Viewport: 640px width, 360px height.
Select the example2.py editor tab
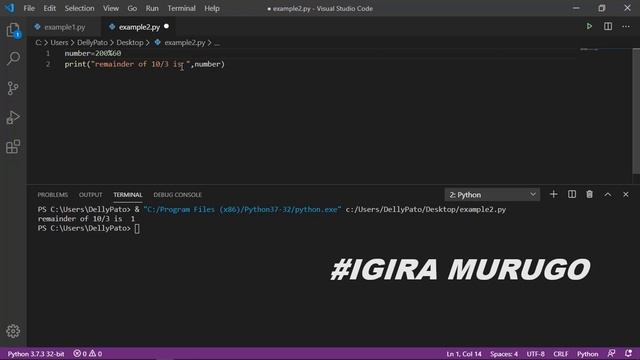[x=139, y=27]
